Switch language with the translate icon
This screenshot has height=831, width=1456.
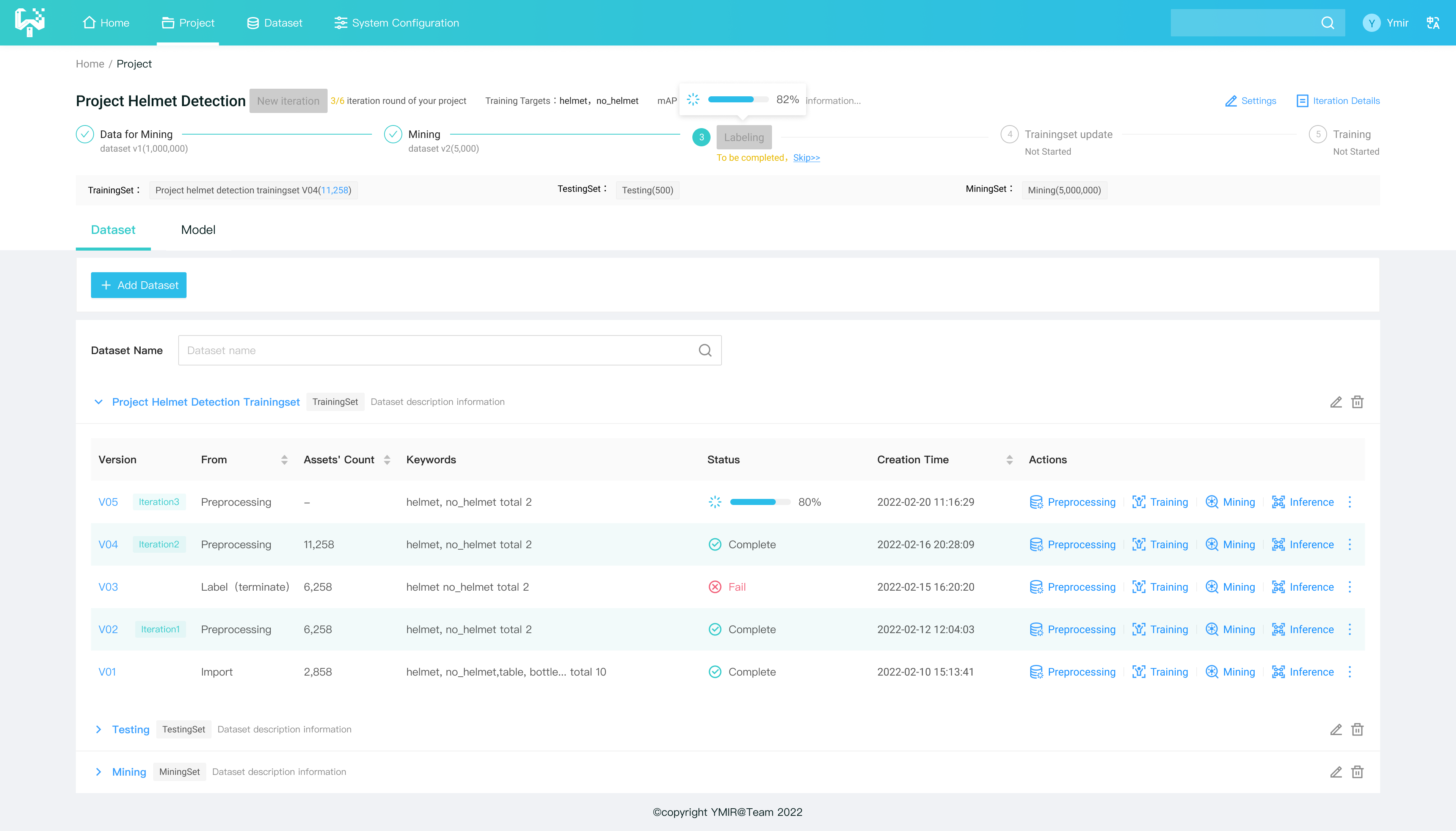[1432, 23]
